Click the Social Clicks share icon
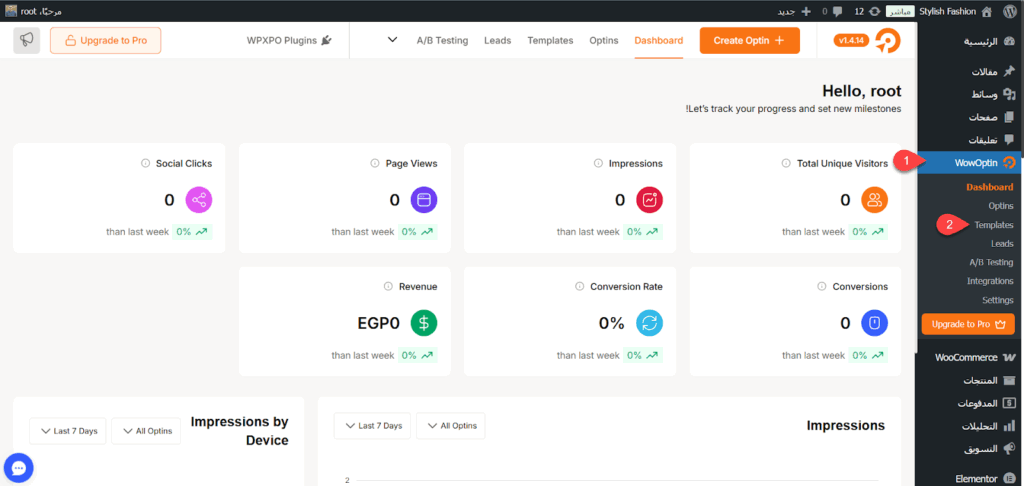The image size is (1024, 486). (199, 200)
